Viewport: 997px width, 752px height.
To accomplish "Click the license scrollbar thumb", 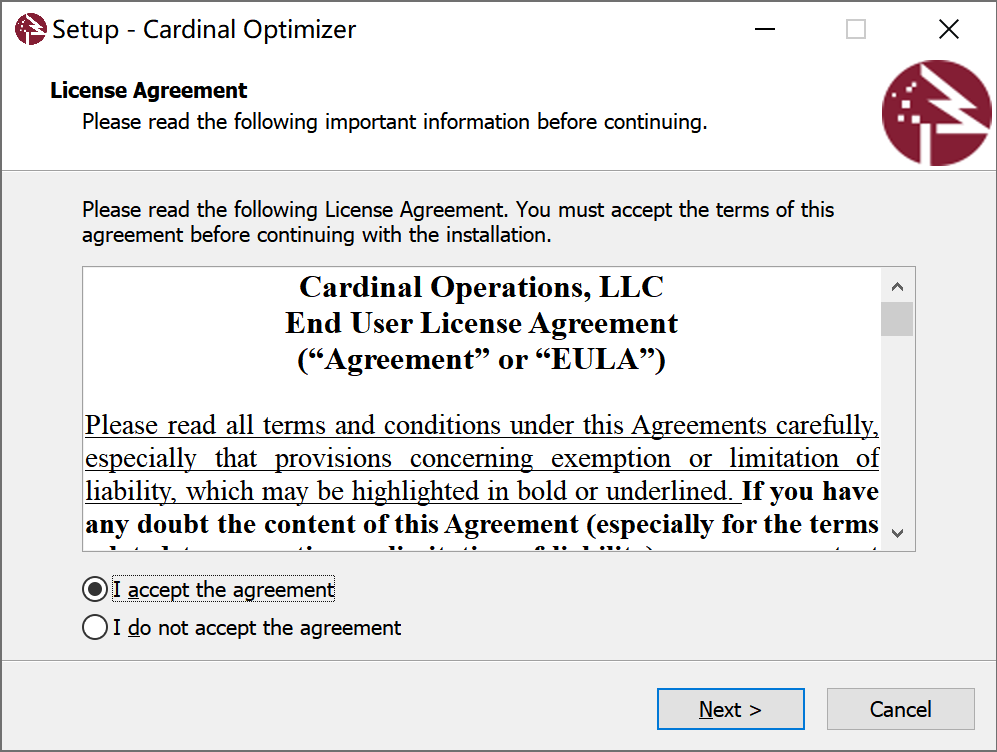I will [897, 319].
